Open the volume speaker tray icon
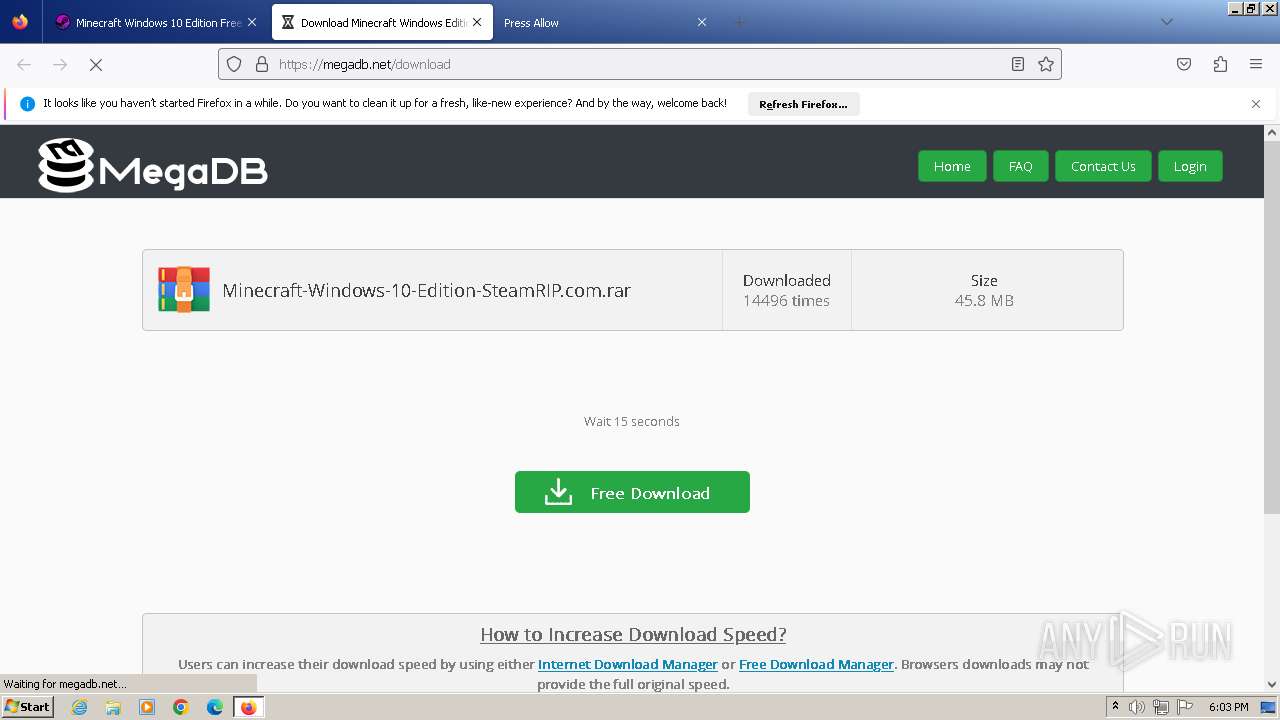The image size is (1280, 720). tap(1137, 707)
